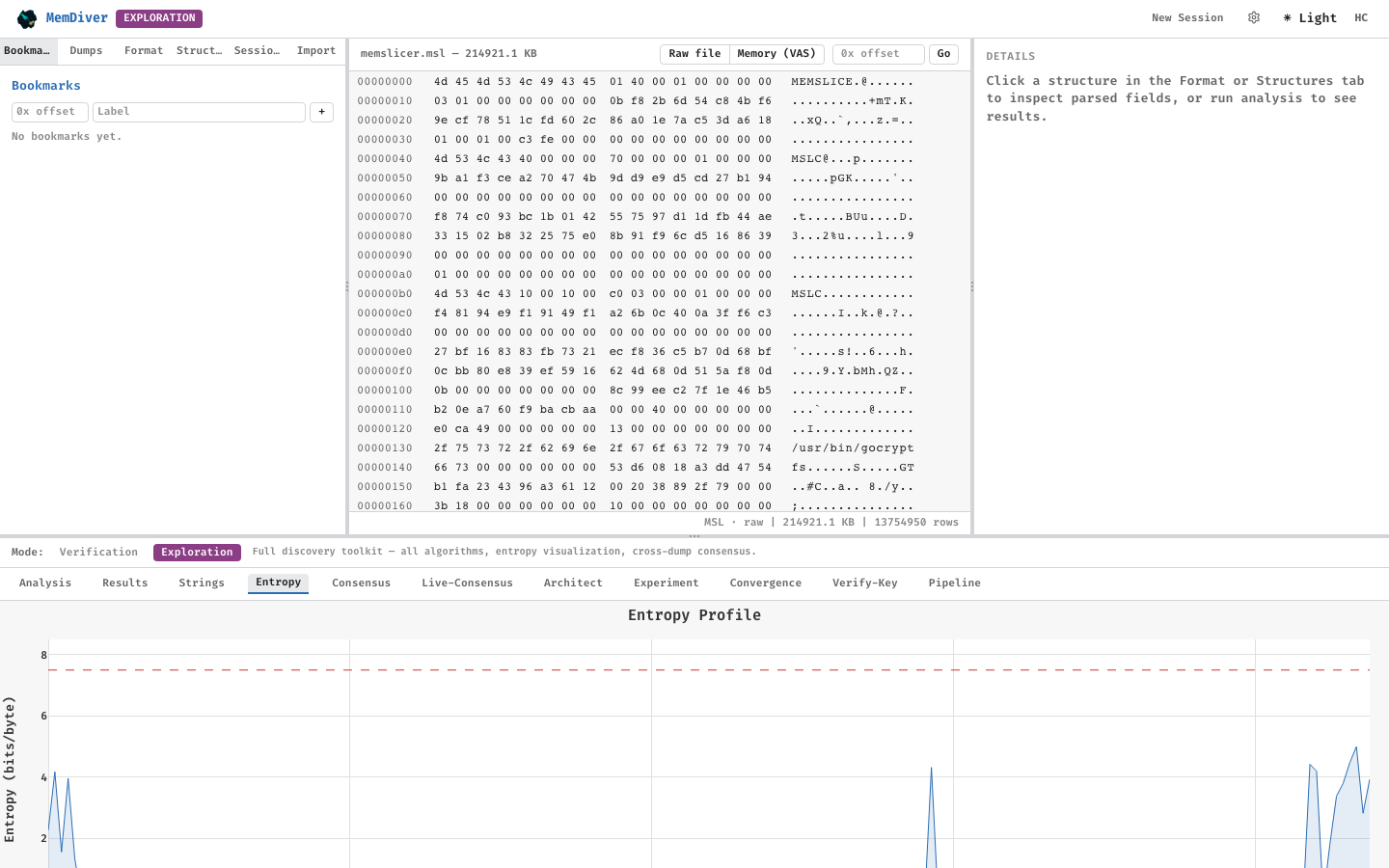This screenshot has height=868, width=1389.
Task: Toggle the Light theme switch
Action: click(x=1310, y=17)
